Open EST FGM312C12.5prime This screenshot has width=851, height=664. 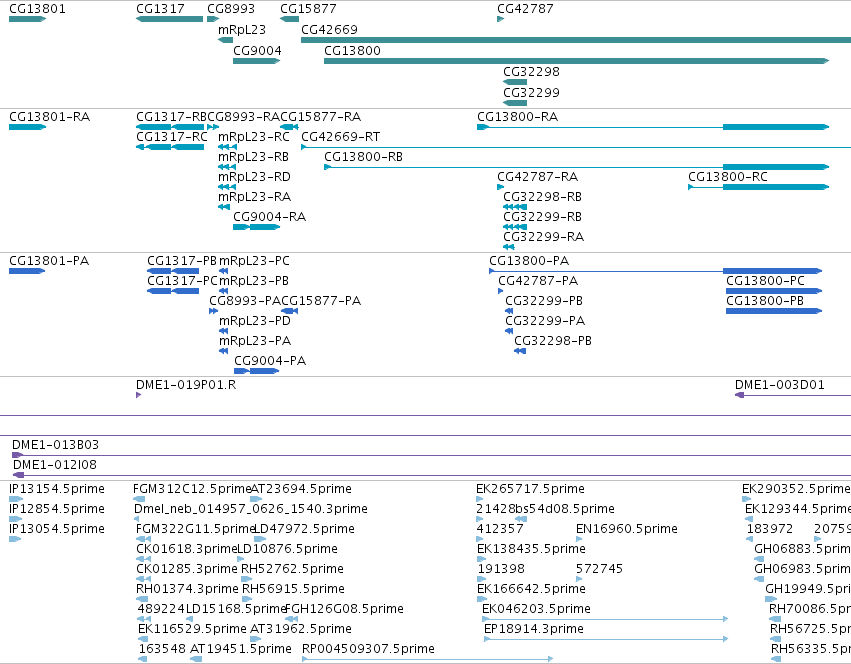[192, 489]
